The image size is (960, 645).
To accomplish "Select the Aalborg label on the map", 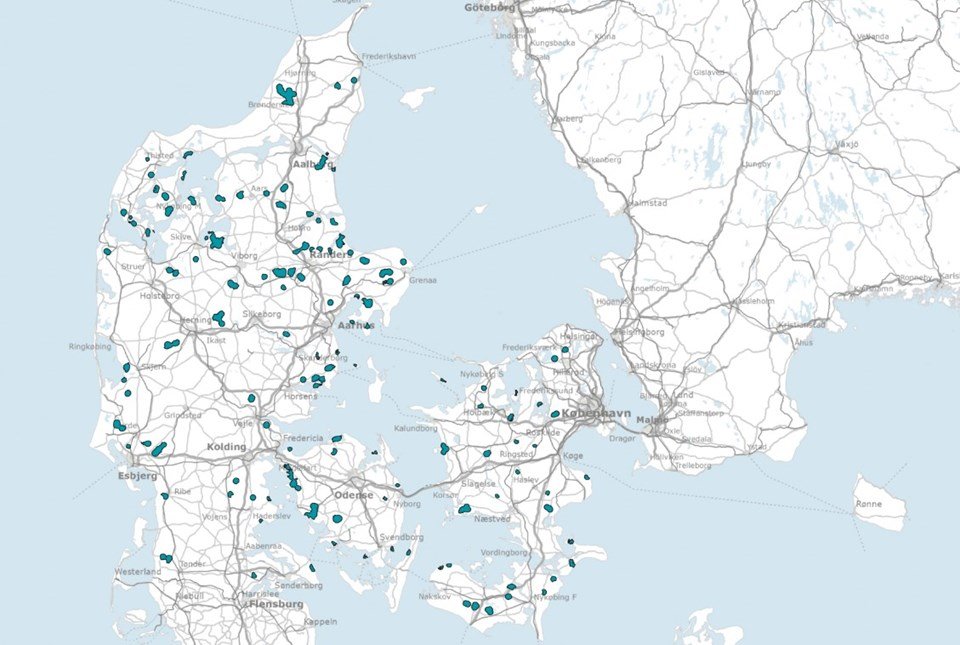I will point(313,165).
